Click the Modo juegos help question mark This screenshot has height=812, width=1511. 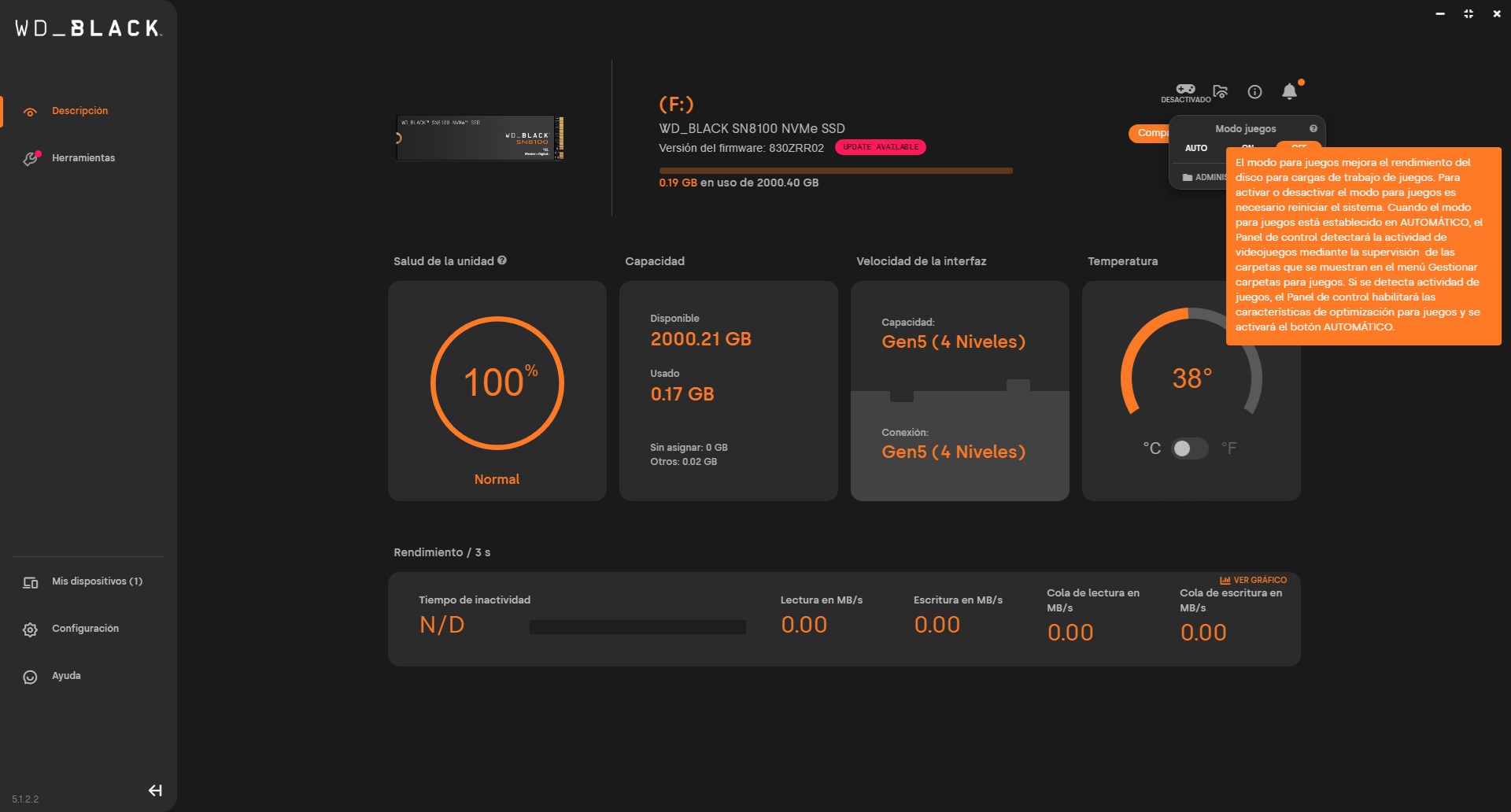(x=1313, y=129)
